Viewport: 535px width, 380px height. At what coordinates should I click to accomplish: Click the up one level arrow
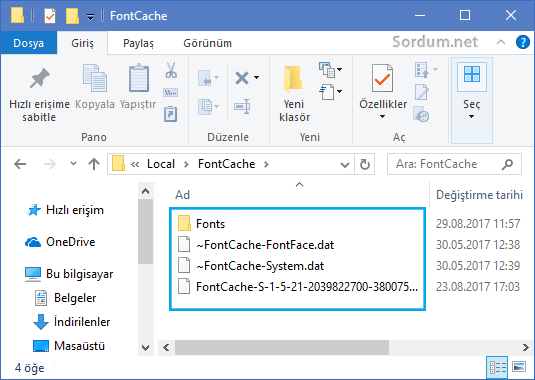click(94, 164)
